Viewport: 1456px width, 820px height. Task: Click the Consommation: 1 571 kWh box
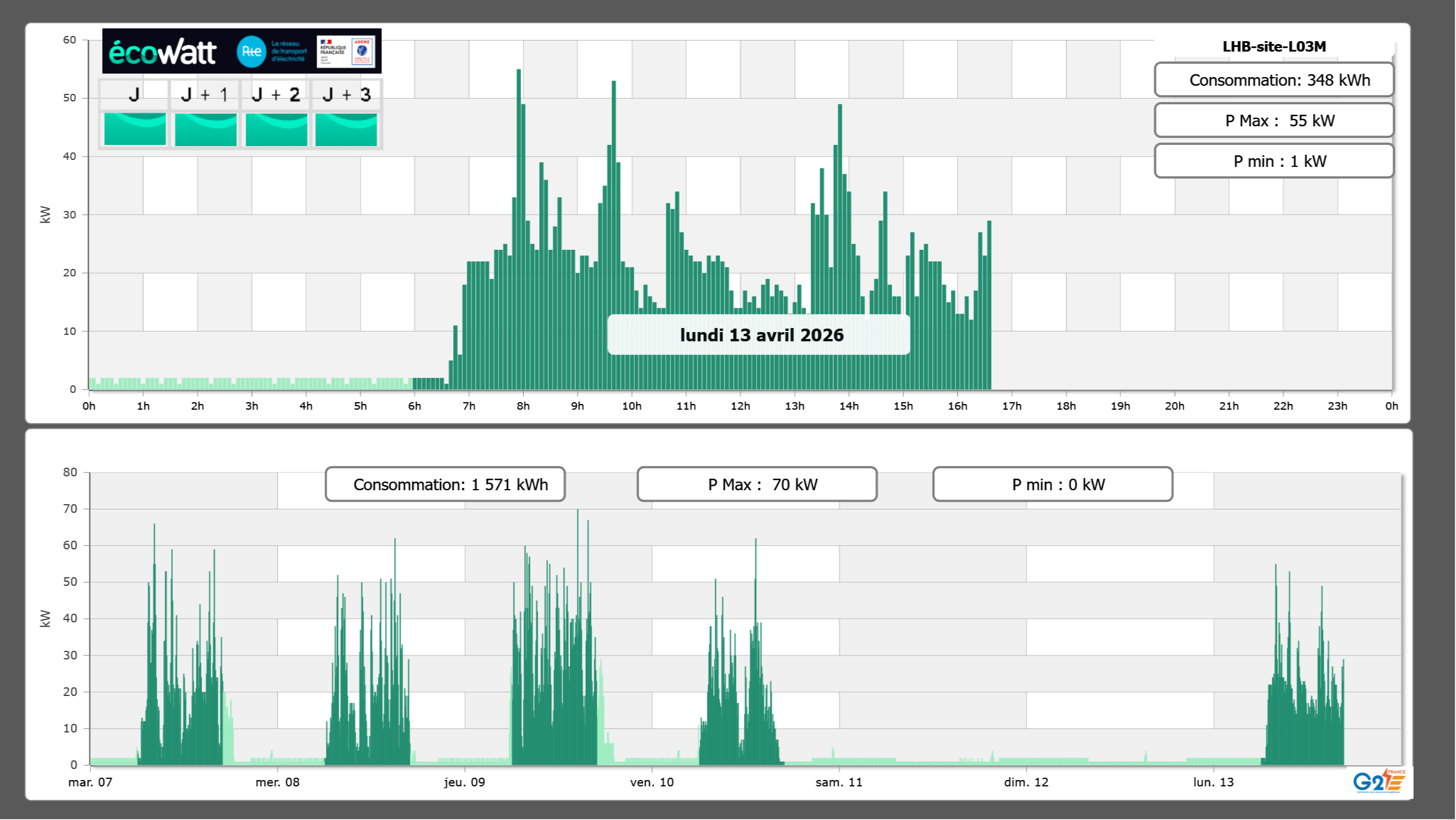click(445, 484)
